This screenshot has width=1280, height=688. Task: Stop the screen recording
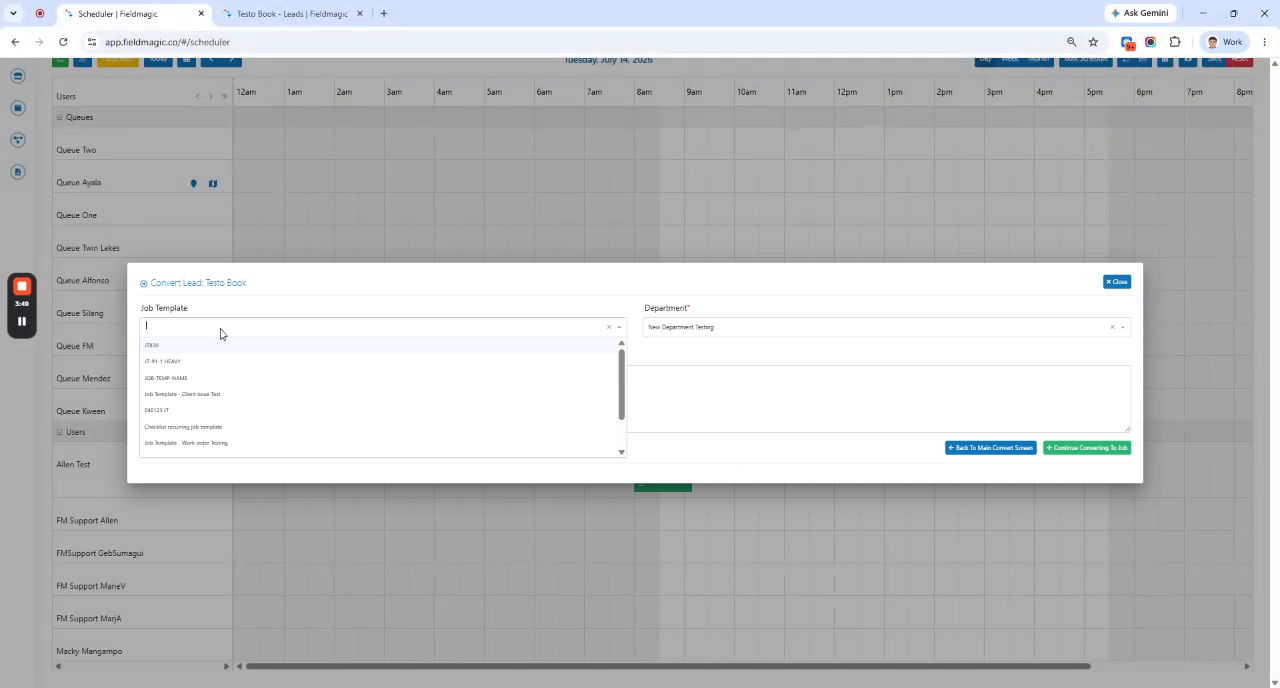click(x=22, y=286)
